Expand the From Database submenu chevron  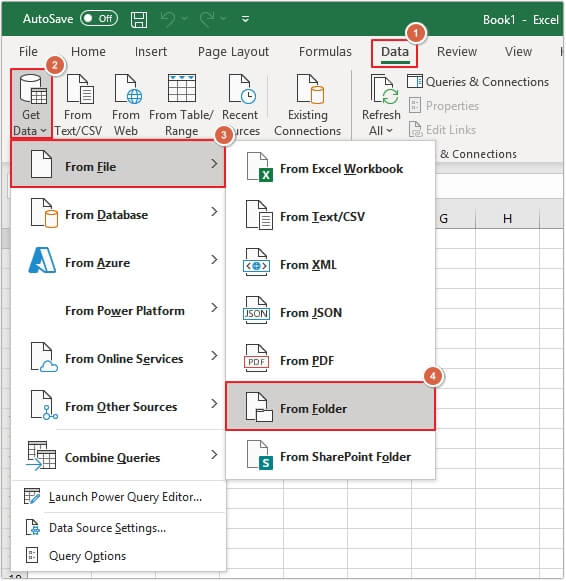point(214,212)
